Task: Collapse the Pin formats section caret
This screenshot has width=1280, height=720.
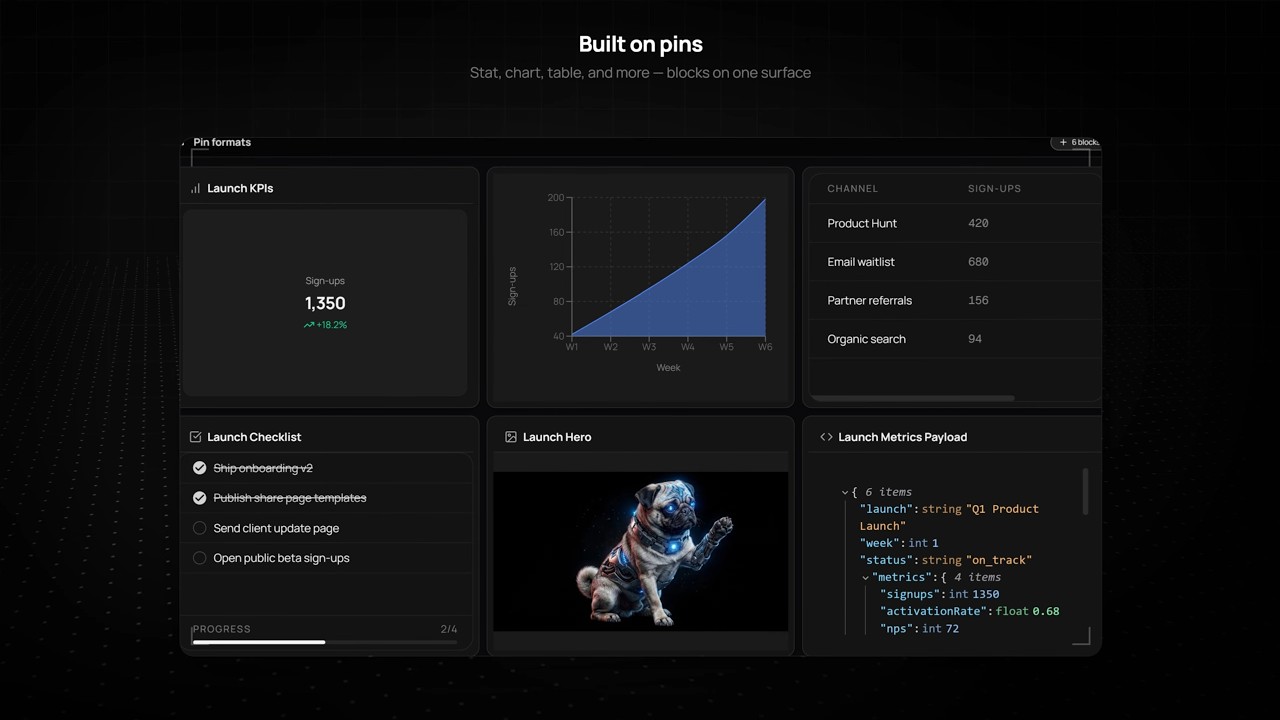Action: pyautogui.click(x=184, y=143)
